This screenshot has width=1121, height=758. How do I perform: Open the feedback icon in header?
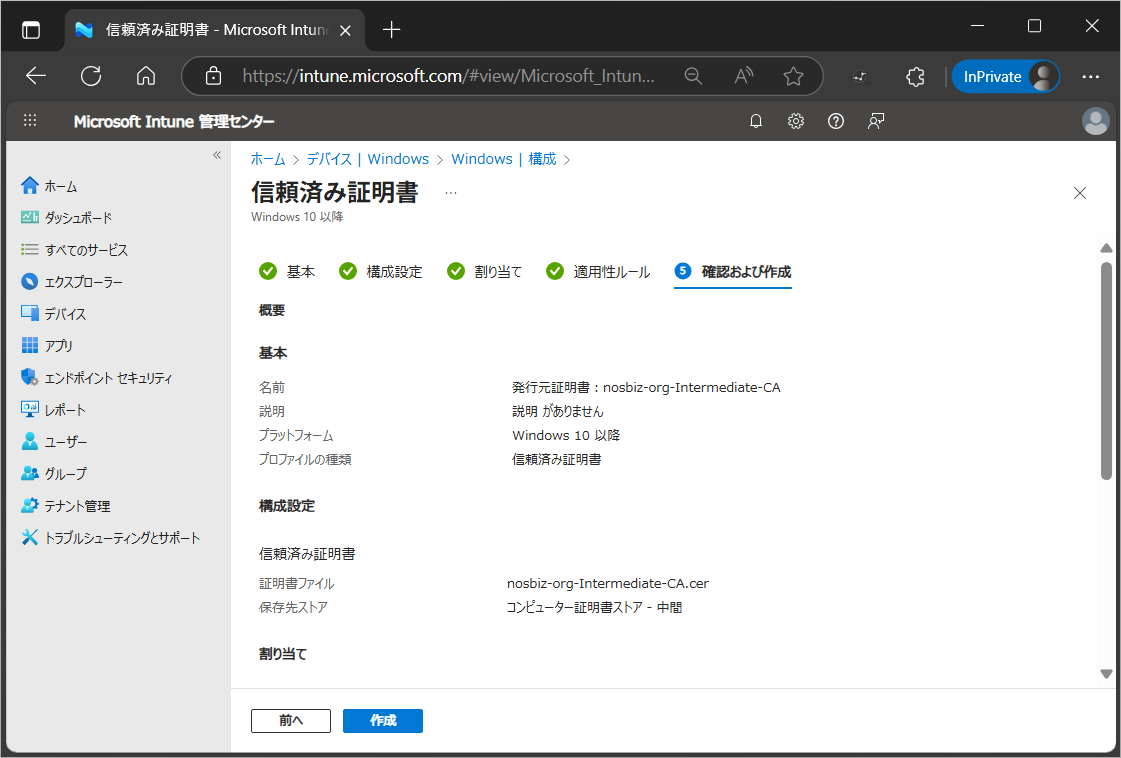(876, 121)
